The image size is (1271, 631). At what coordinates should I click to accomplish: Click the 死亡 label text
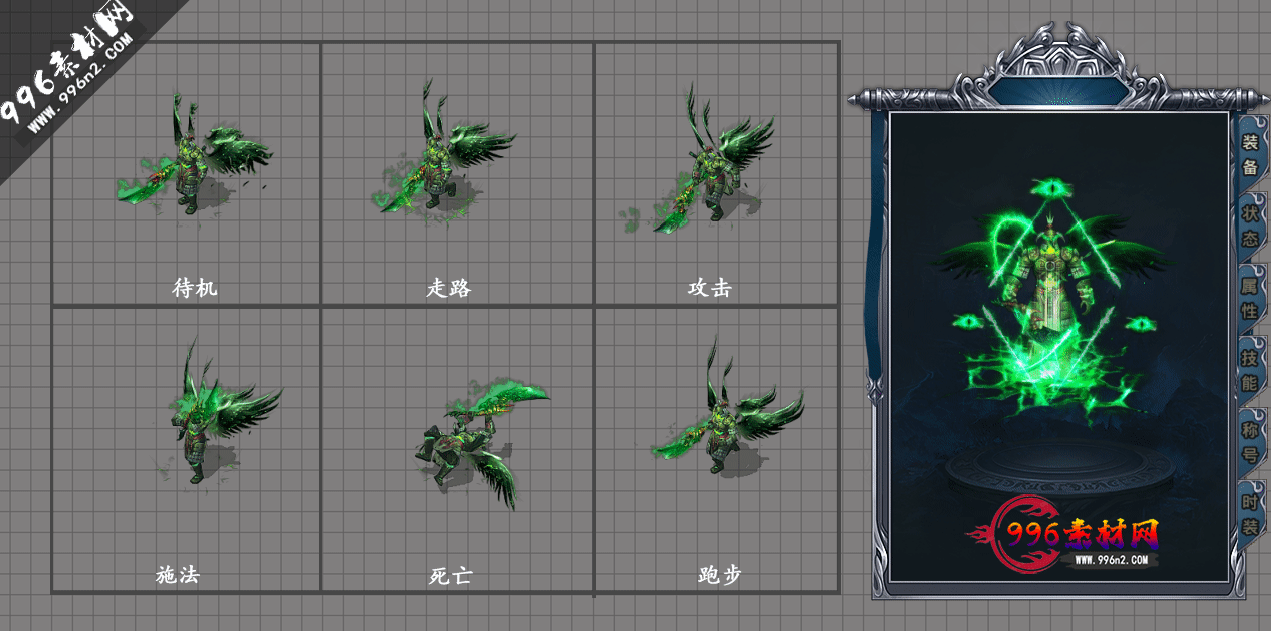[x=450, y=576]
